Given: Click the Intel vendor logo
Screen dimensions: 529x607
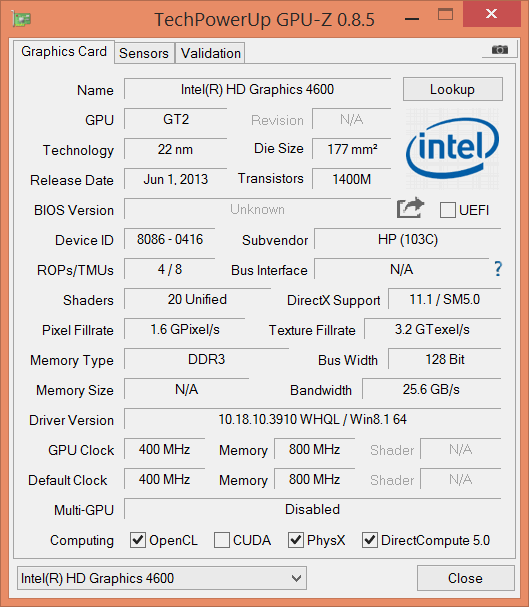Looking at the screenshot, I should (x=452, y=149).
